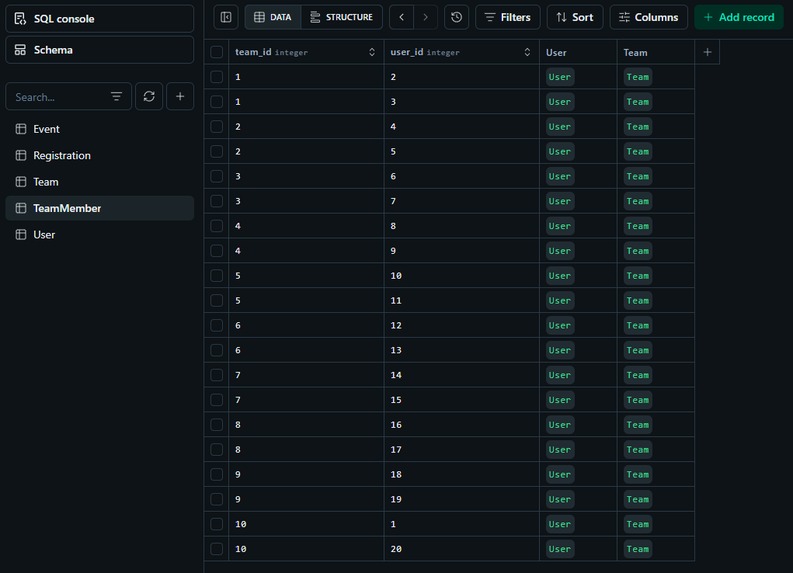Switch to the STRUCTURE tab
Image resolution: width=793 pixels, height=573 pixels.
(x=341, y=17)
